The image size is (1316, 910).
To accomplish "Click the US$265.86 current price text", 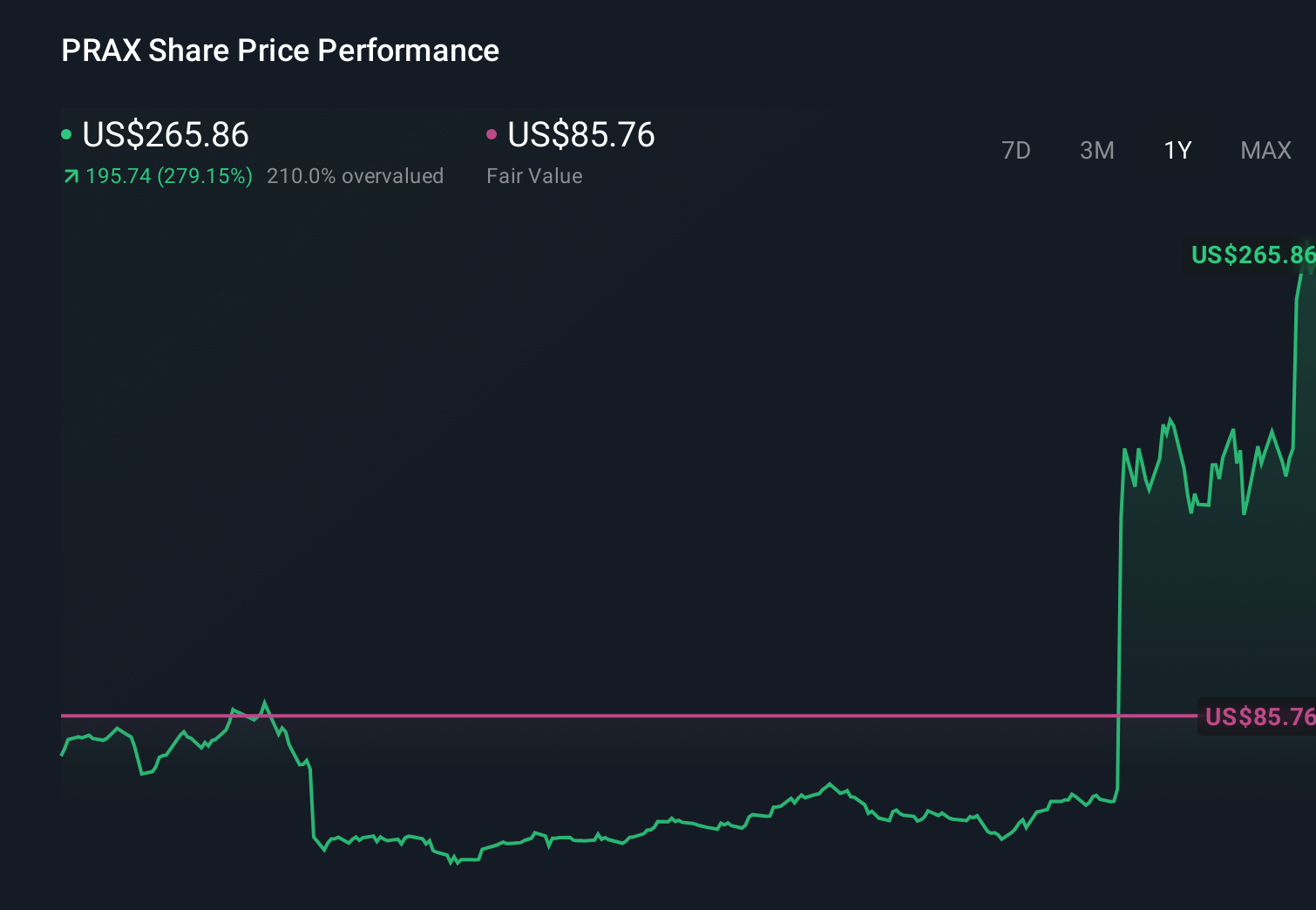I will pos(165,134).
